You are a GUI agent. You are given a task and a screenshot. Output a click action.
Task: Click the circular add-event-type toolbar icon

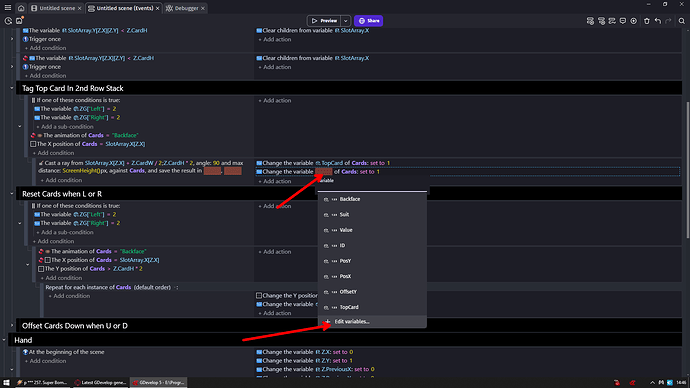coord(633,21)
